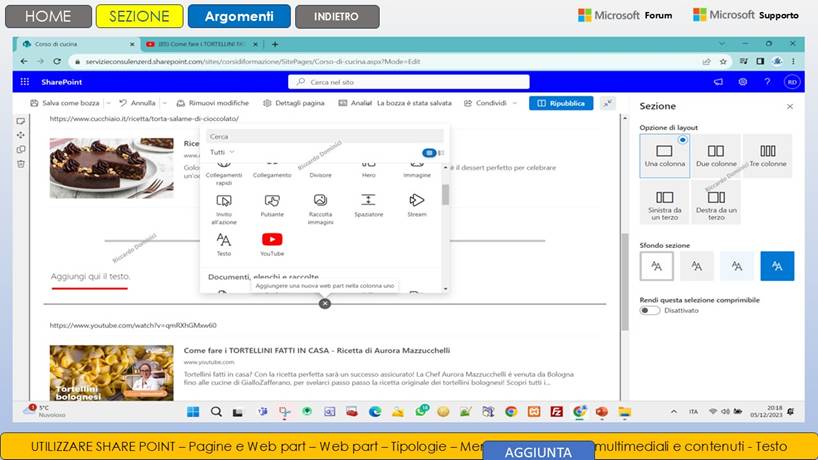Add the Pulsante web part
Image resolution: width=818 pixels, height=460 pixels.
[272, 205]
